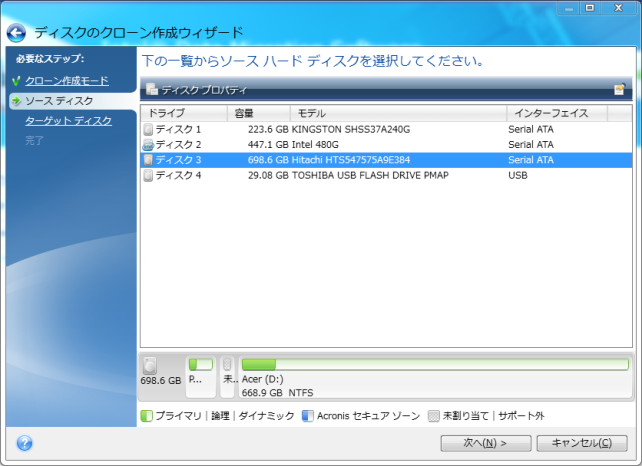This screenshot has height=466, width=642.
Task: Click the Acer (D:) partition usage bar
Action: tap(435, 364)
